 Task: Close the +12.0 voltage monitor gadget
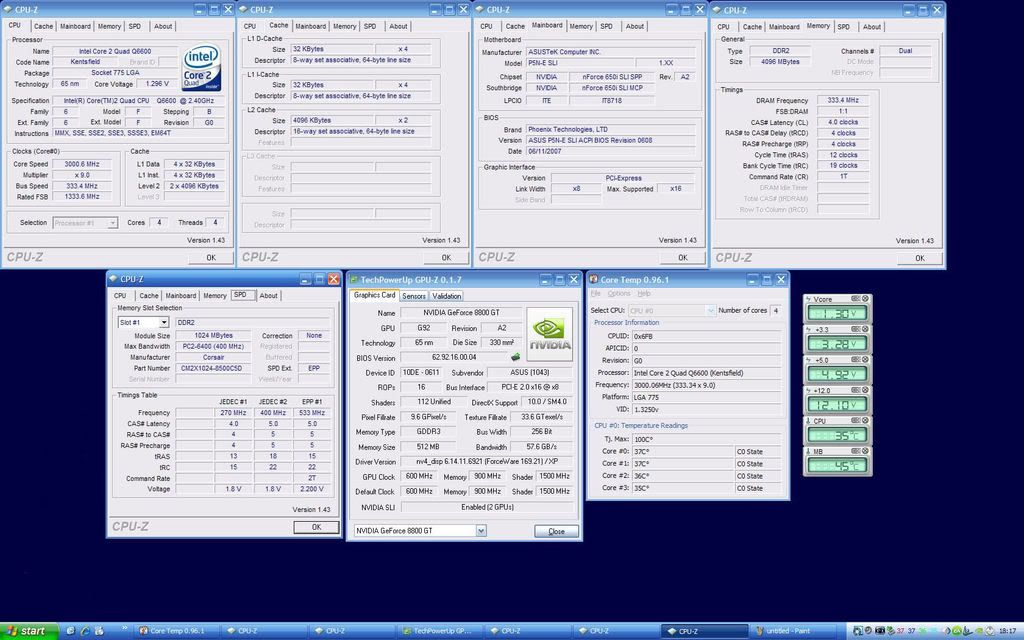click(865, 390)
